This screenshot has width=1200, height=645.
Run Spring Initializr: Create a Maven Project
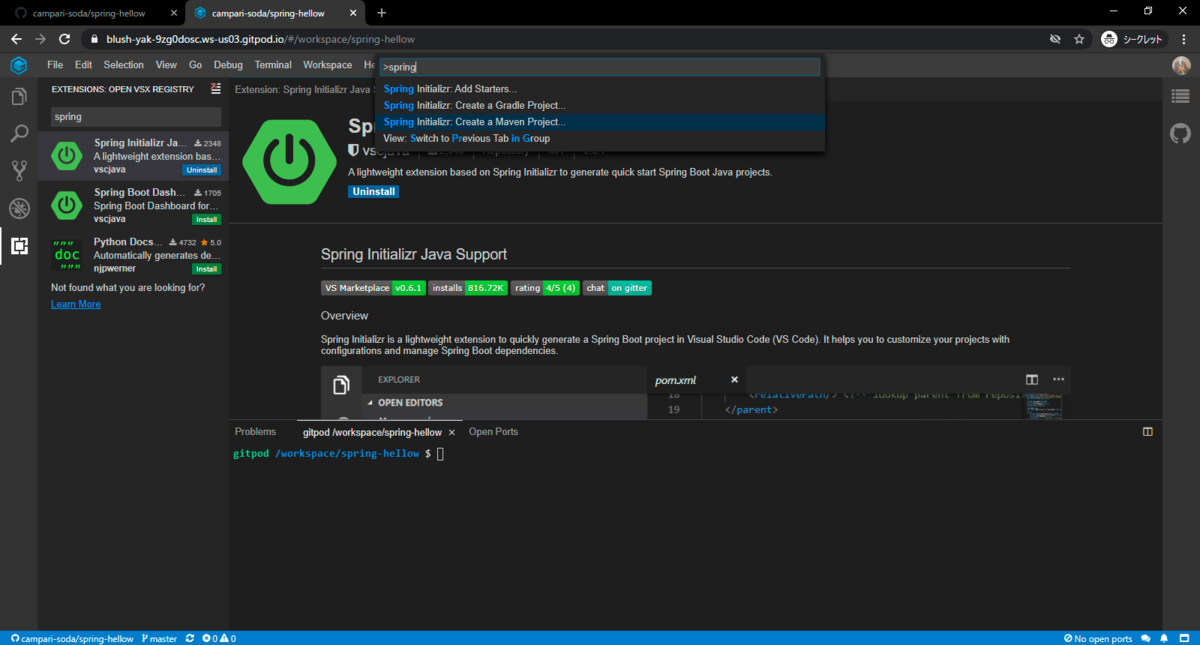[x=600, y=122]
